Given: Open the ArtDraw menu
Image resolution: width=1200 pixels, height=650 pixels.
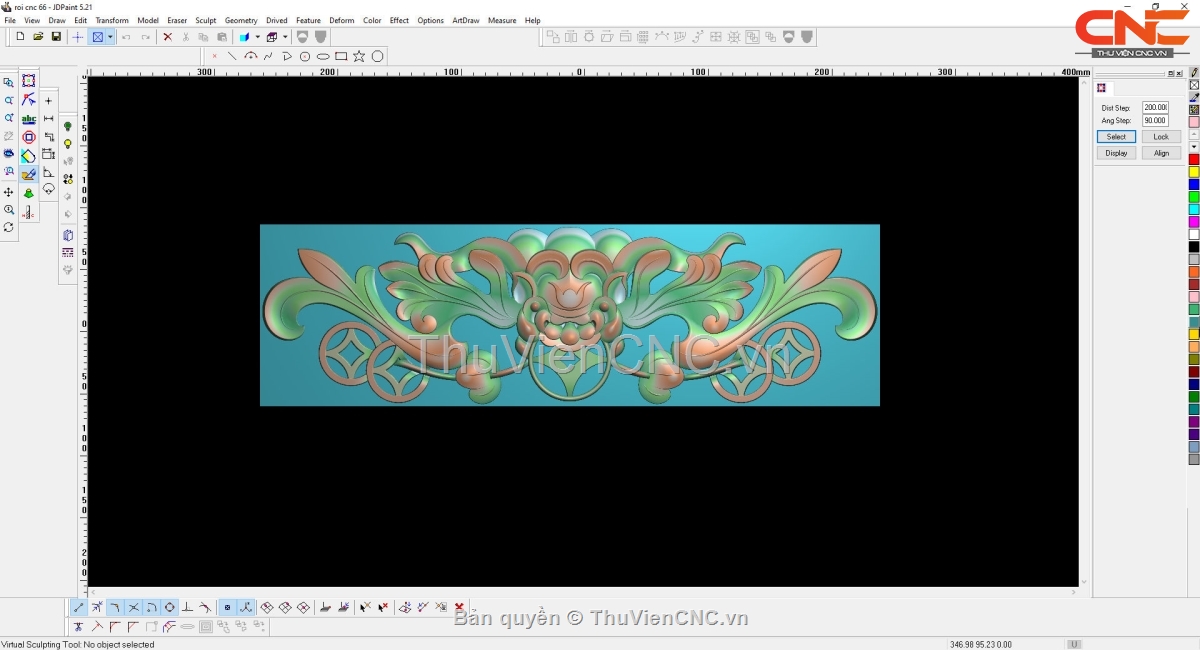Looking at the screenshot, I should point(465,20).
